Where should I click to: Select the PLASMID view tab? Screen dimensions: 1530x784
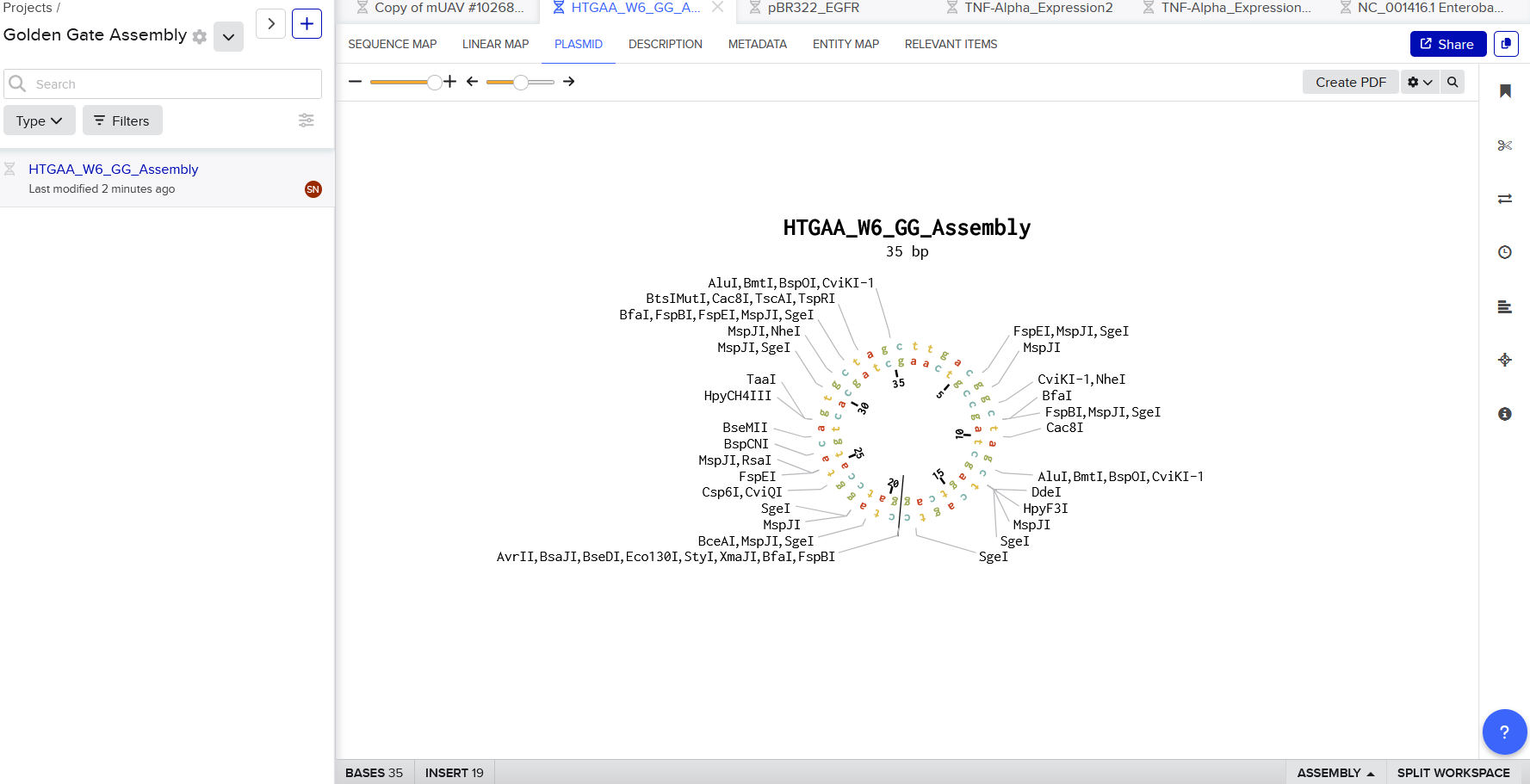point(579,44)
